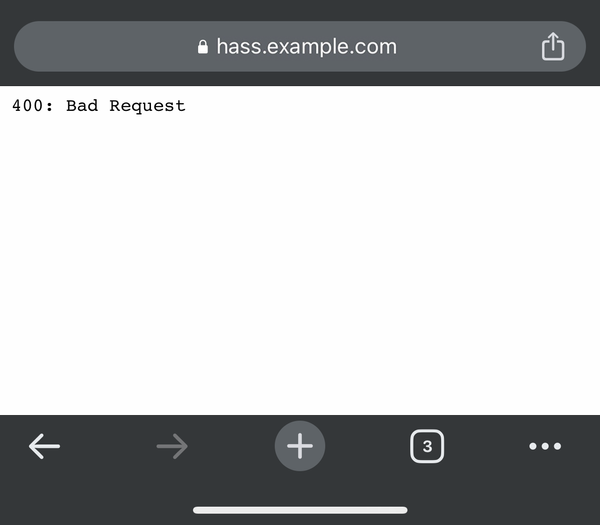Click the padlock security icon
600x525 pixels.
click(x=203, y=47)
